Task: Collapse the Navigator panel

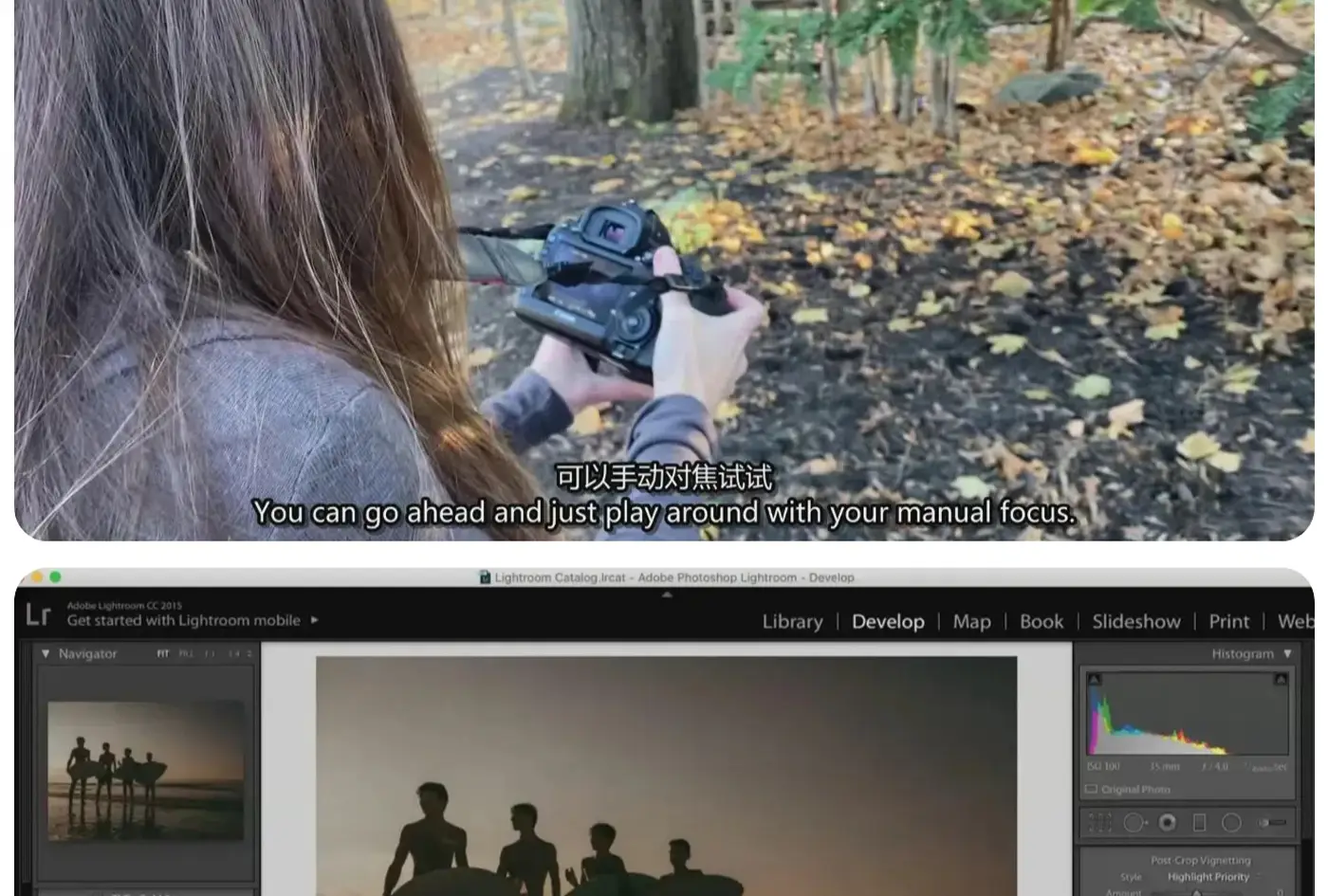Action: 46,653
